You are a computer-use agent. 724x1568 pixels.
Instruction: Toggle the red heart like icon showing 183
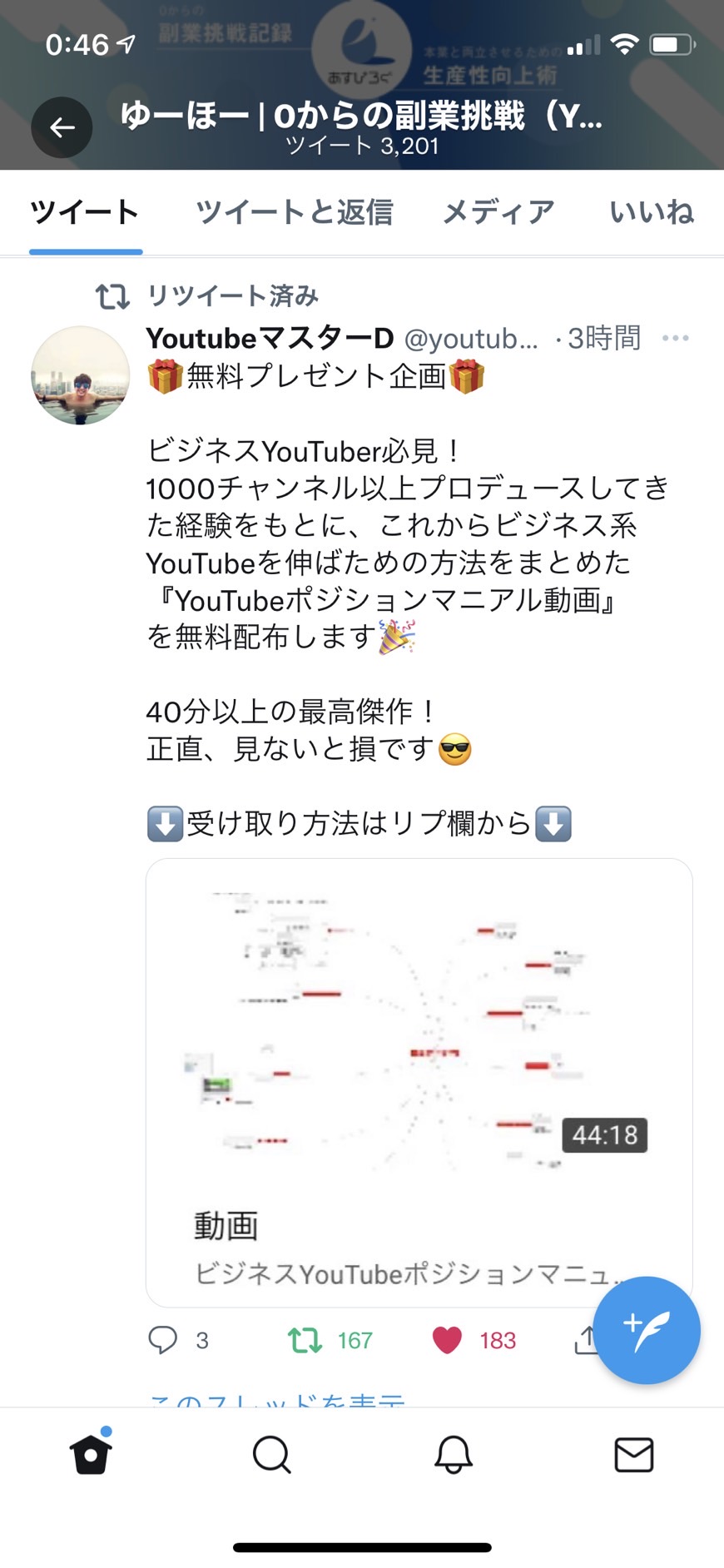(447, 1340)
